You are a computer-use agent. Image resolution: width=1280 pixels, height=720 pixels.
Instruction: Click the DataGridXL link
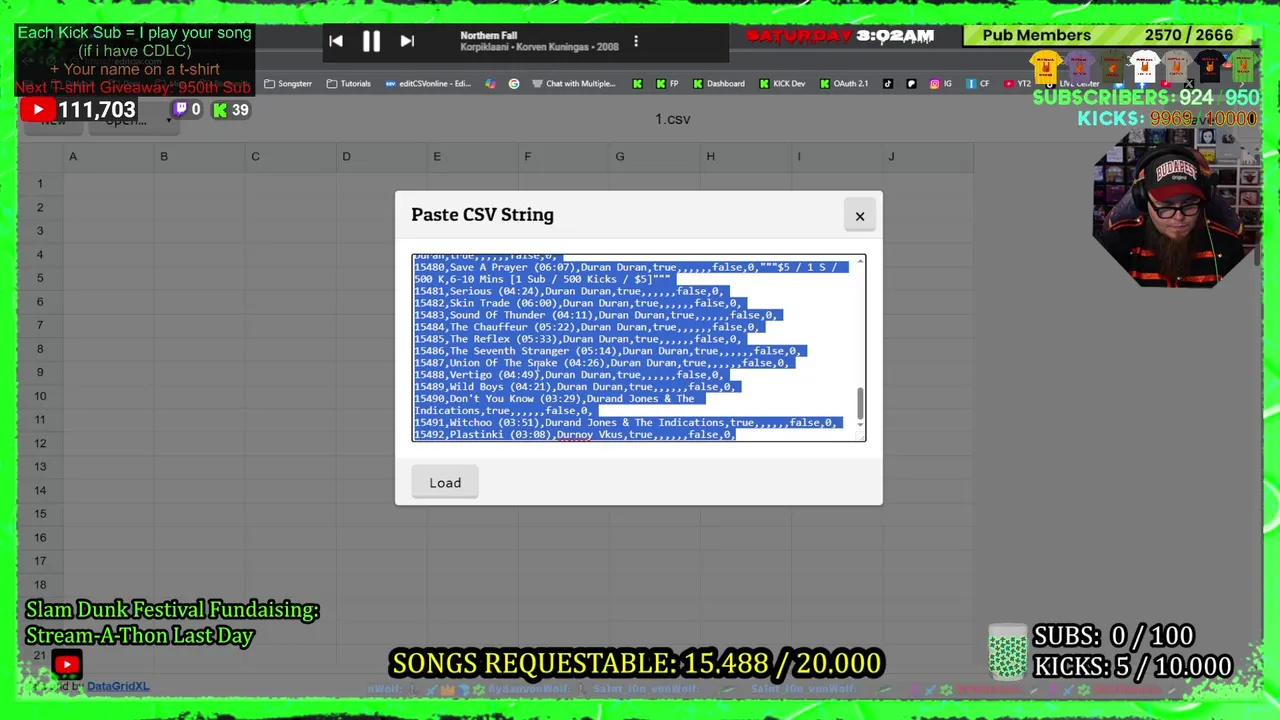118,686
